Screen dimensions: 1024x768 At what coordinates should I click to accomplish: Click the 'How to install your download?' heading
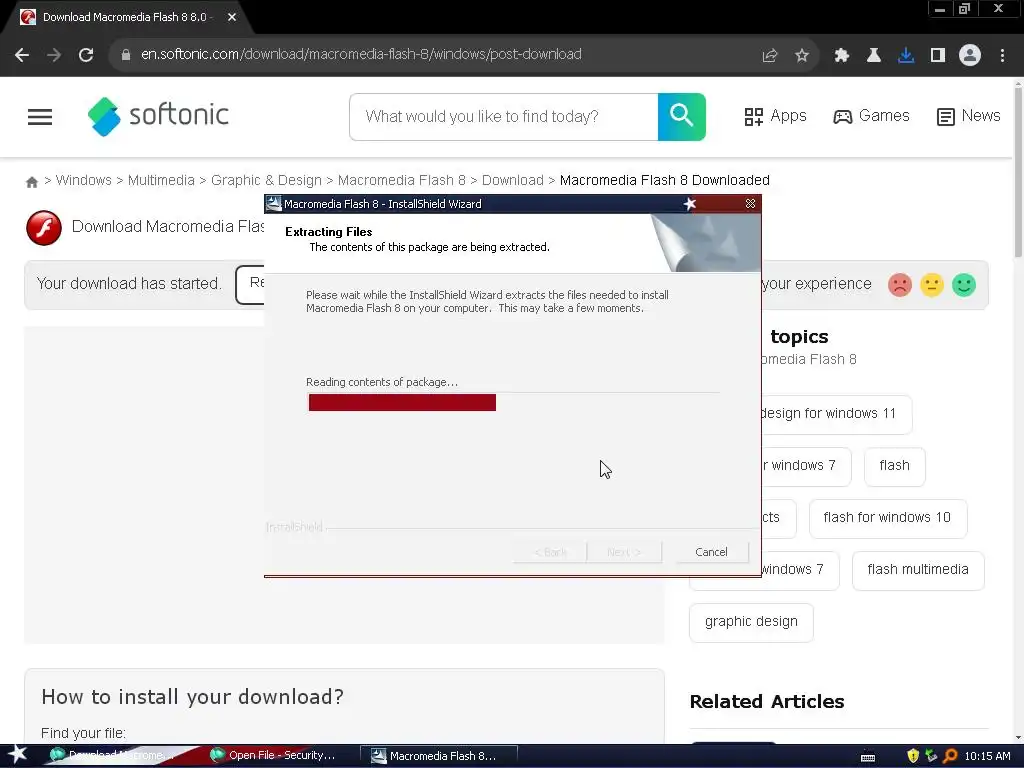click(x=193, y=697)
